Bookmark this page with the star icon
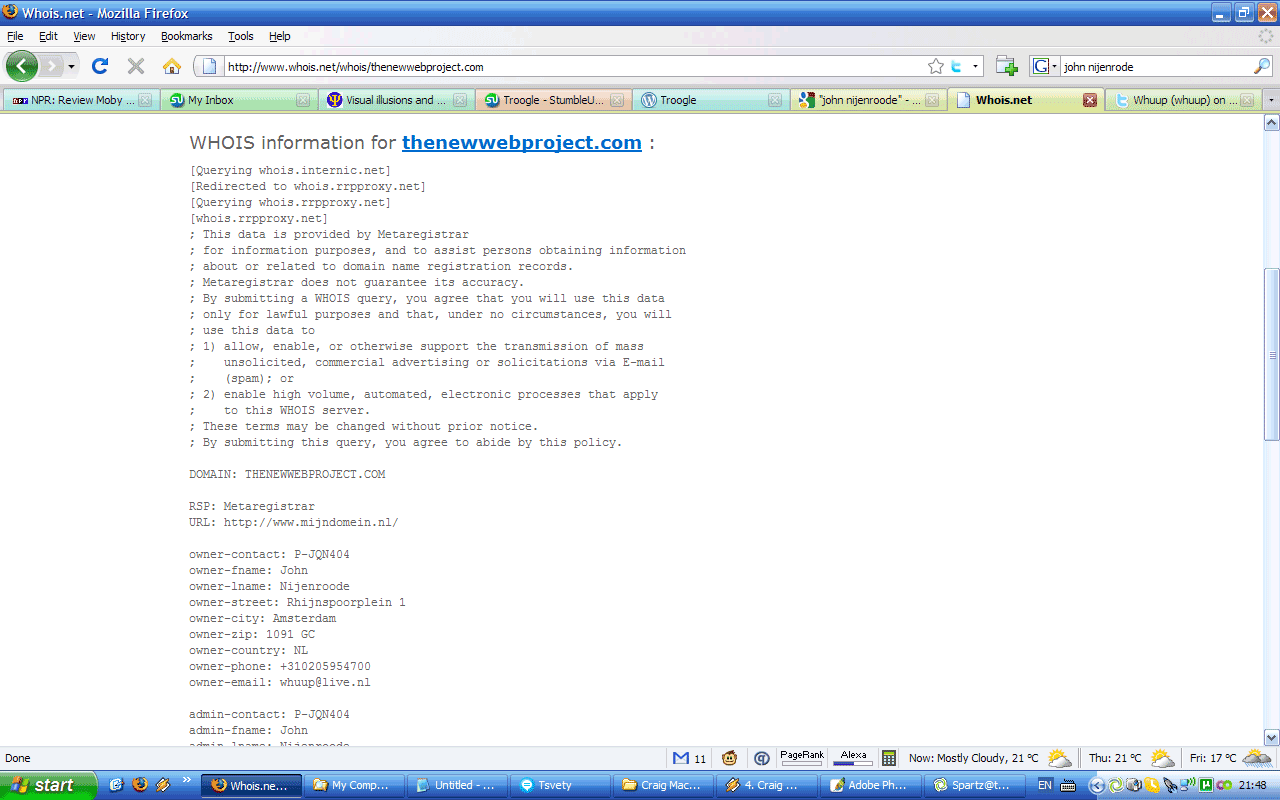The height and width of the screenshot is (800, 1280). 935,67
